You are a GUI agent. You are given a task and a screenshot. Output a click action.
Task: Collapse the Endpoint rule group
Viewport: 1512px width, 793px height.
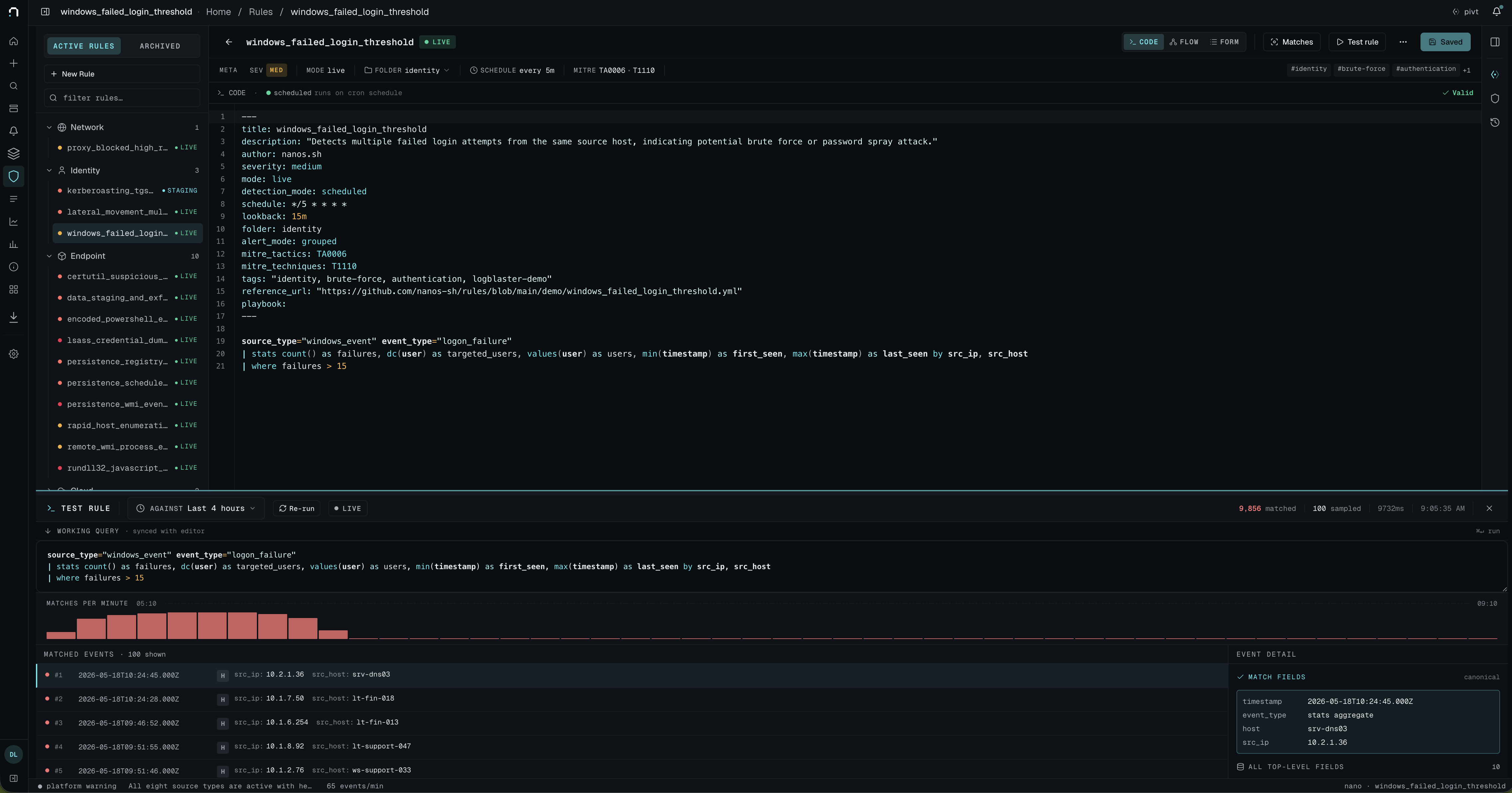[49, 256]
